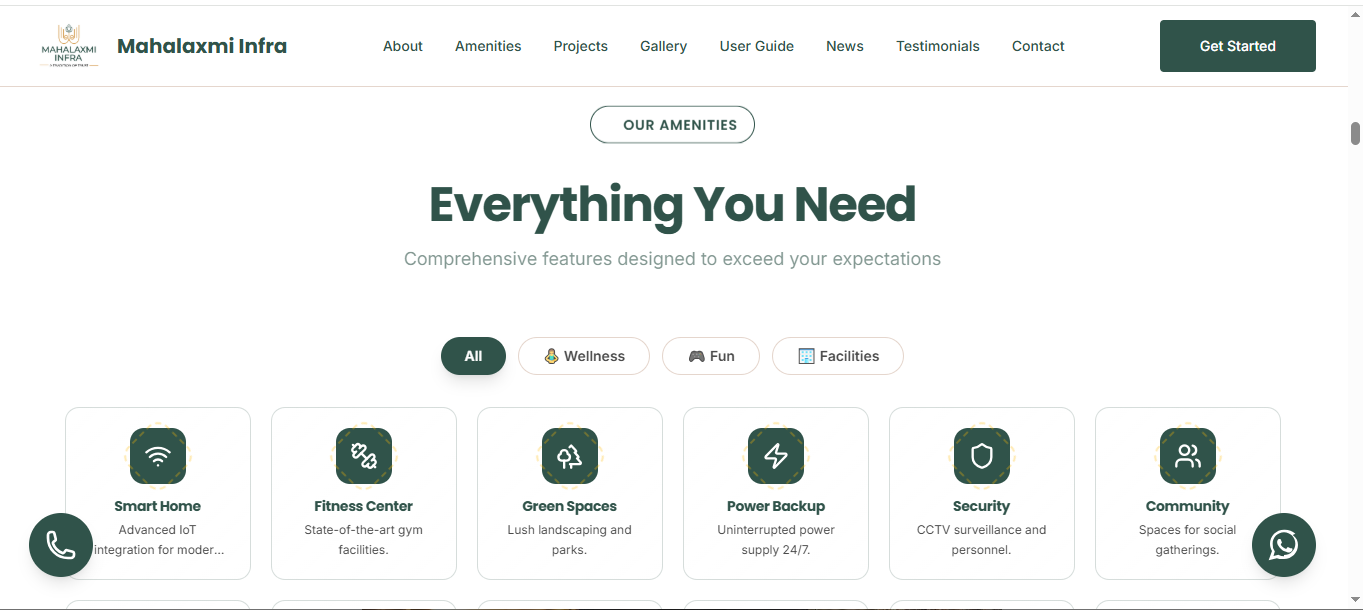Select the All amenities filter

tap(473, 356)
